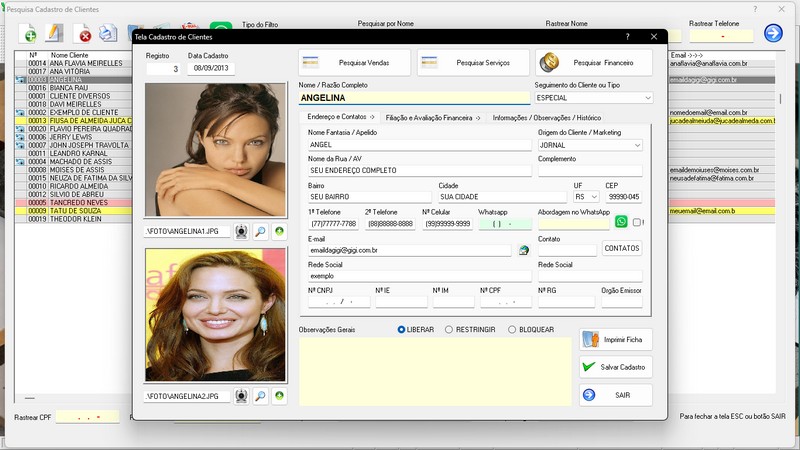Tick the checkbox beside the WhatsApp icon
This screenshot has height=450, width=800.
(x=637, y=223)
